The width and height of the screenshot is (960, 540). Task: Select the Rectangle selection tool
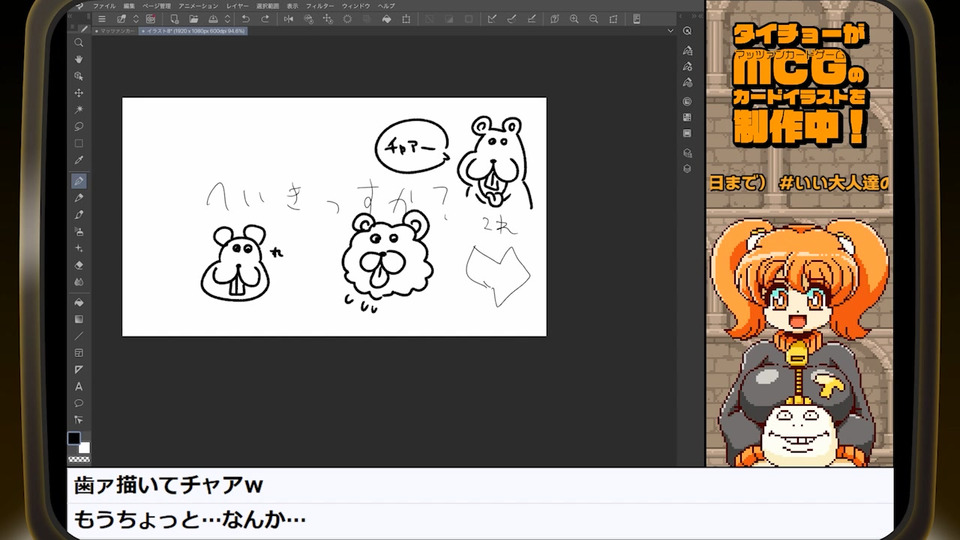pos(79,143)
